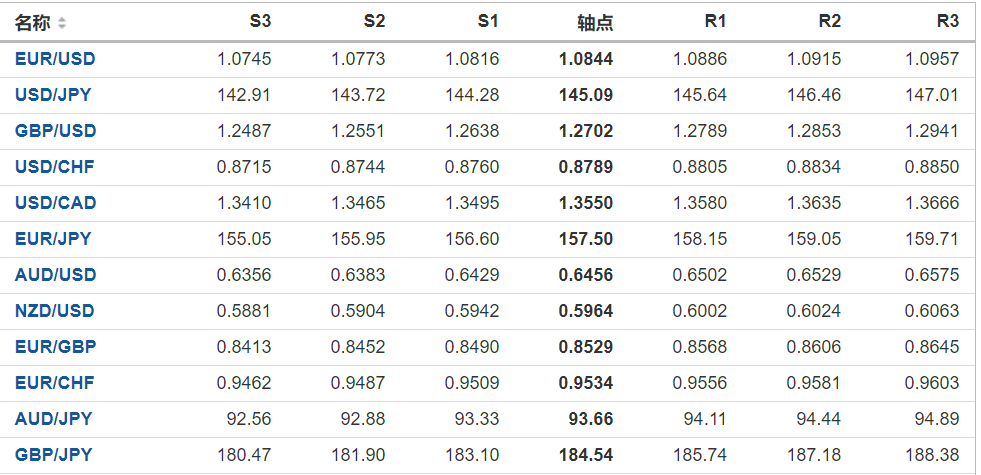Open the USD/CHF pair link
This screenshot has height=475, width=981.
tap(54, 167)
